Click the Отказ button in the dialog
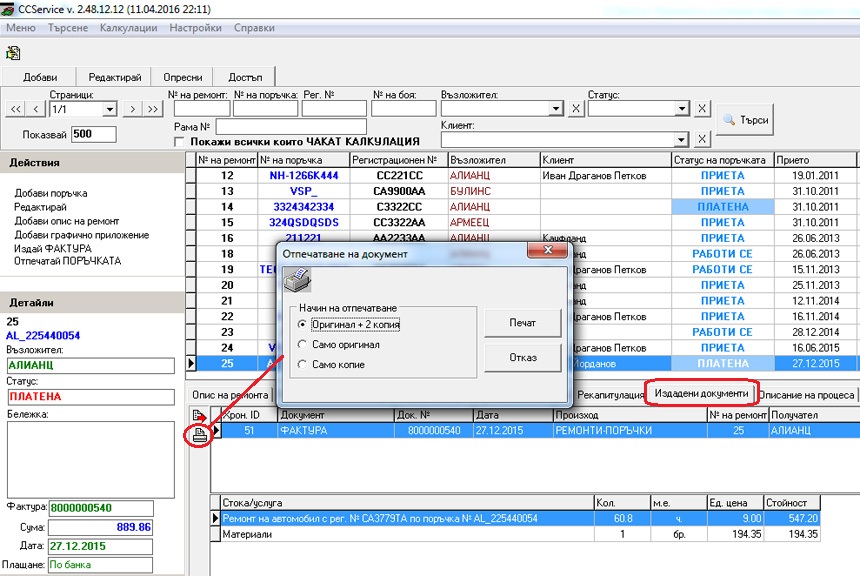 point(523,358)
